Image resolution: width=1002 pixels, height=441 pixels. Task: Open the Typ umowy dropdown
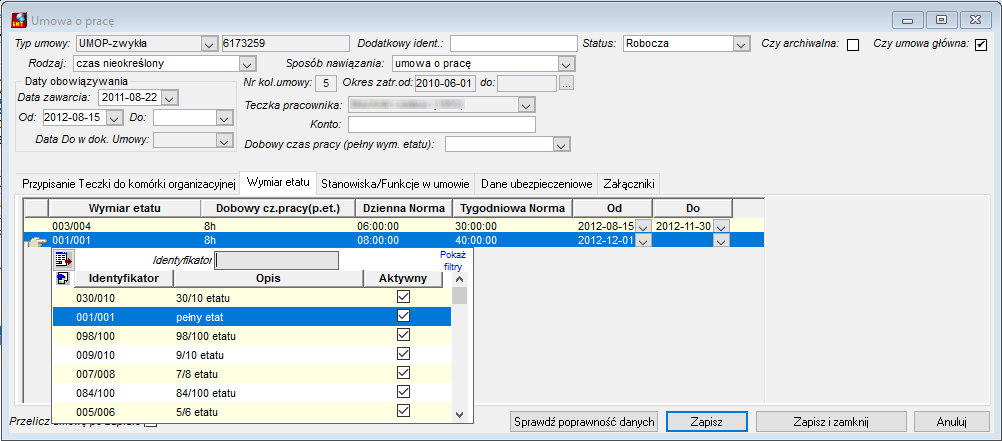tap(209, 44)
